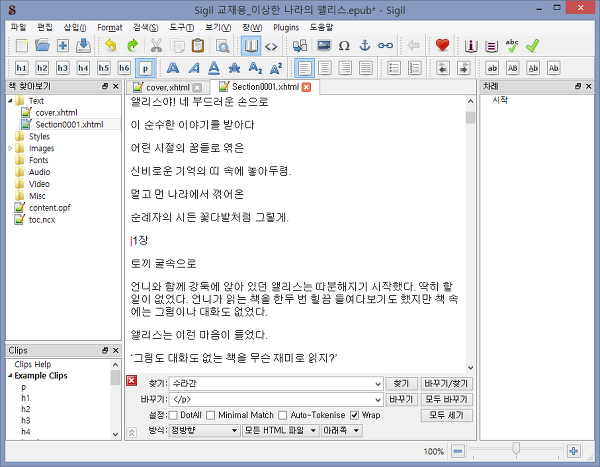
Task: Collapse the Text folder in Book Browser
Action: tap(10, 101)
